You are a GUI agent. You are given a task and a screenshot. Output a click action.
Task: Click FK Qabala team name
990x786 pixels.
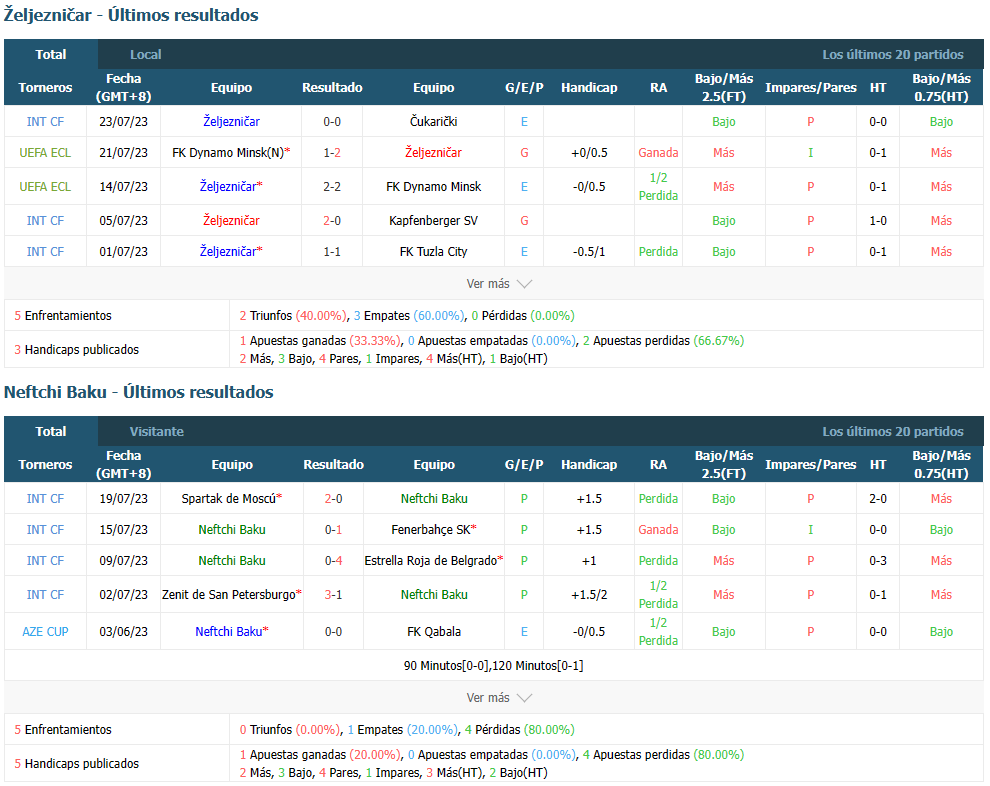tap(434, 631)
